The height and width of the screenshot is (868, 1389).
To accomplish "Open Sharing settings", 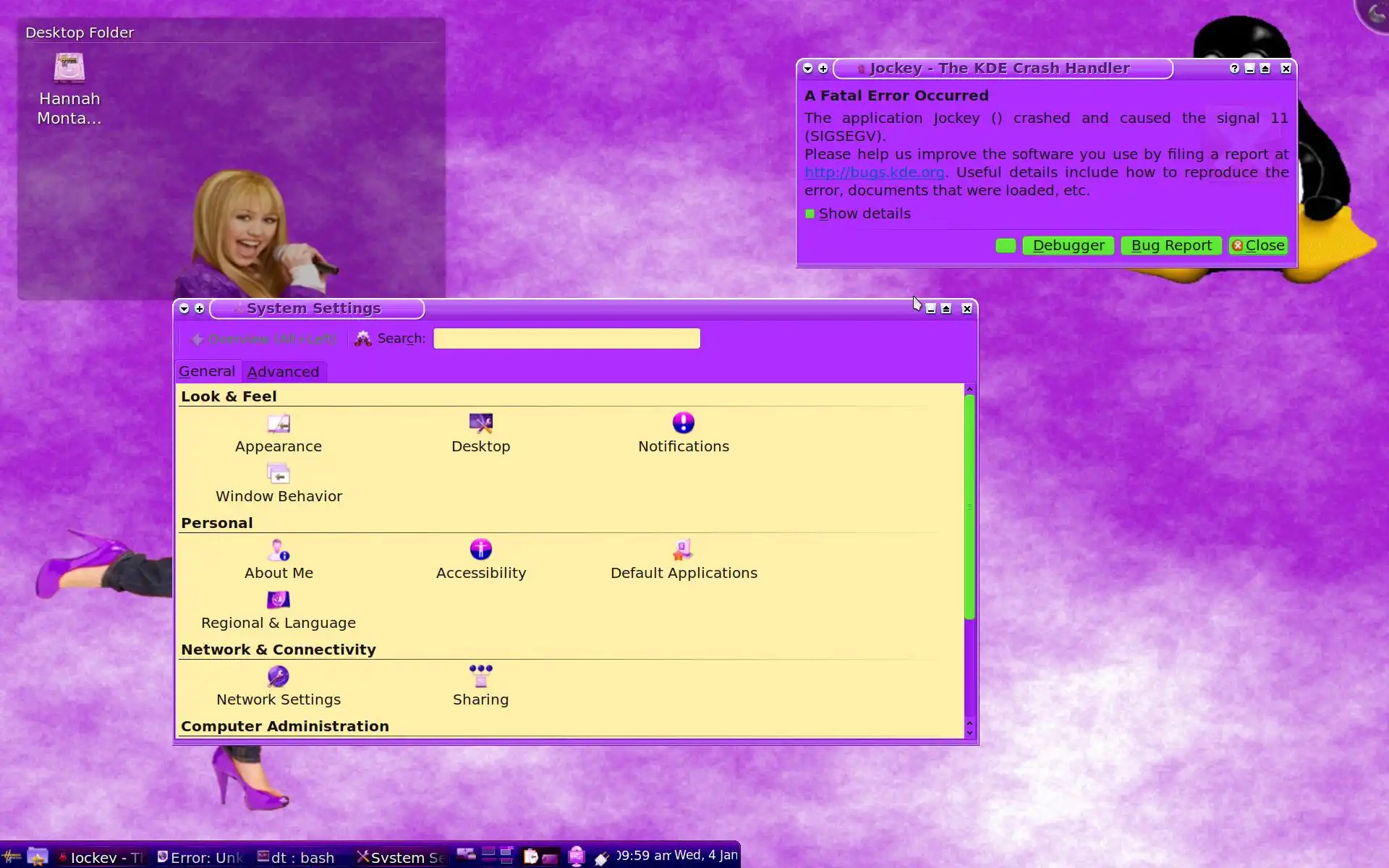I will 480,677.
